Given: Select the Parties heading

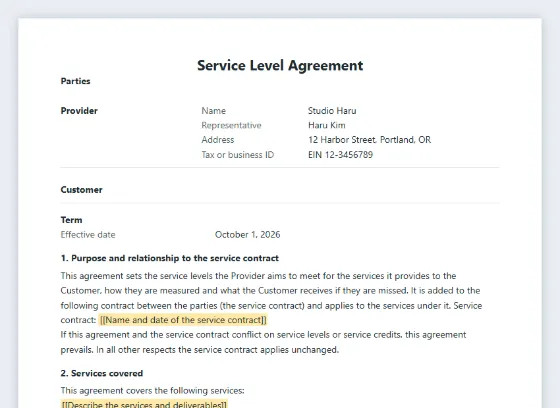Looking at the screenshot, I should (75, 81).
